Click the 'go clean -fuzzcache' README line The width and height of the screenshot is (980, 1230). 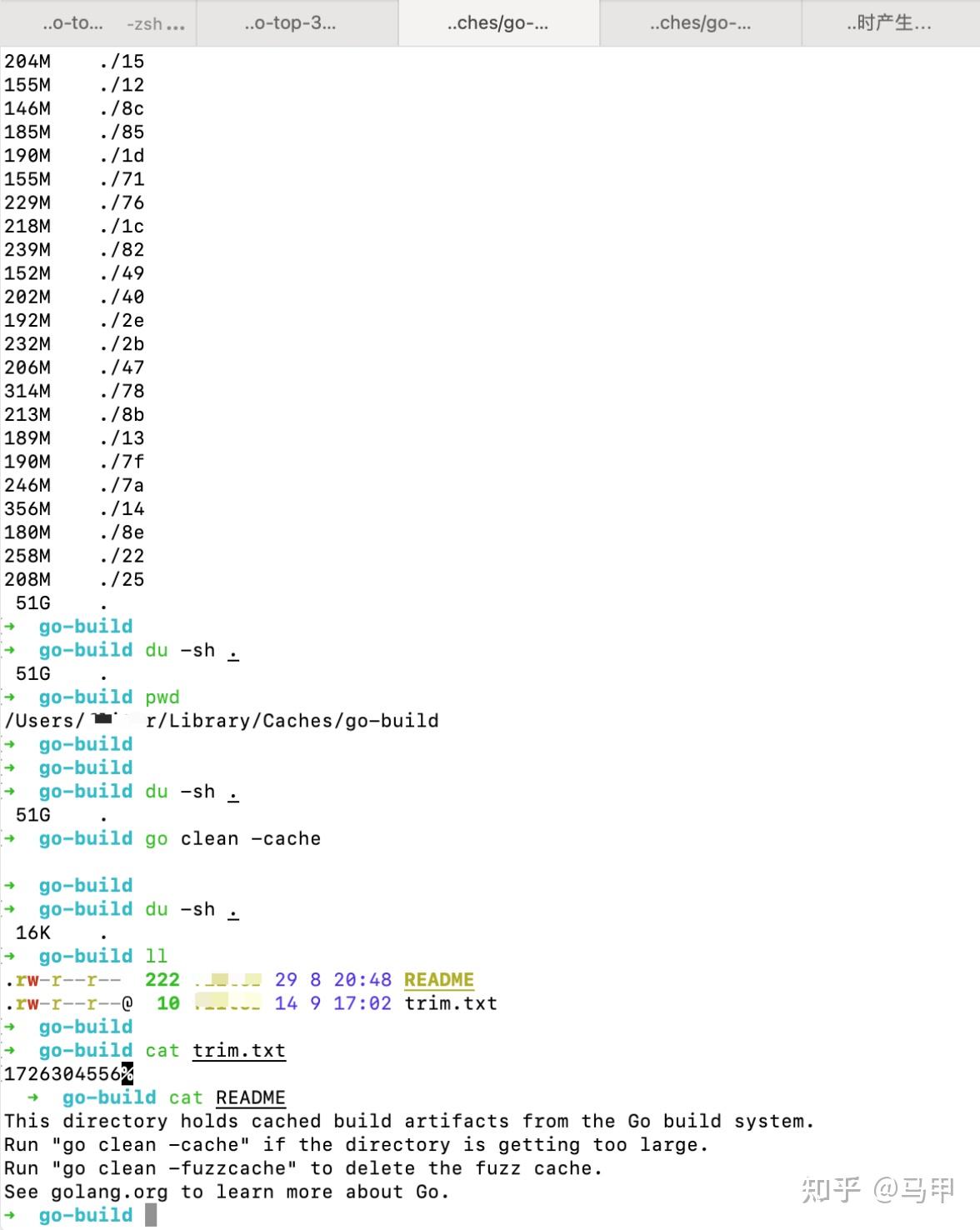tap(303, 1168)
